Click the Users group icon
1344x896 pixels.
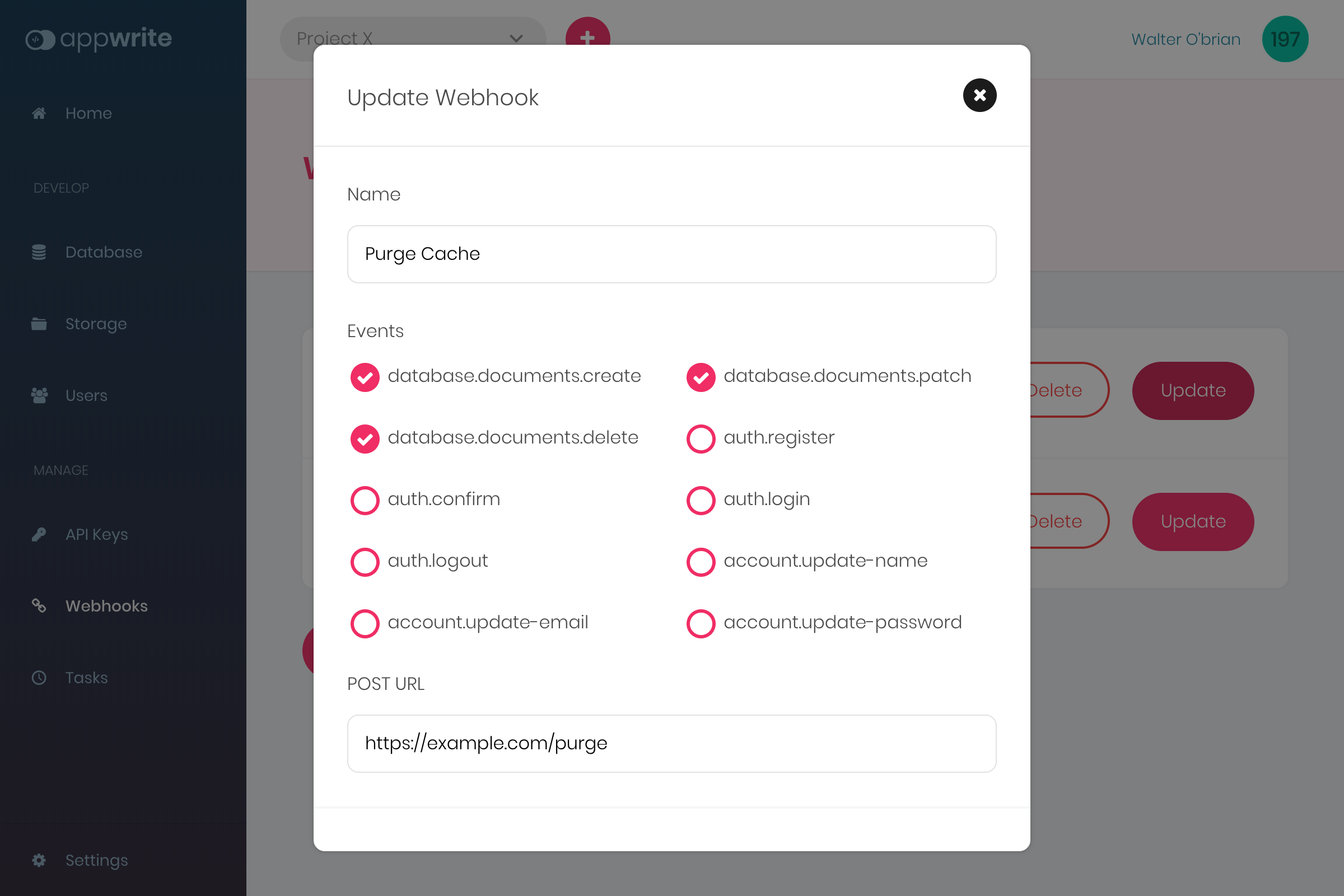click(x=39, y=395)
